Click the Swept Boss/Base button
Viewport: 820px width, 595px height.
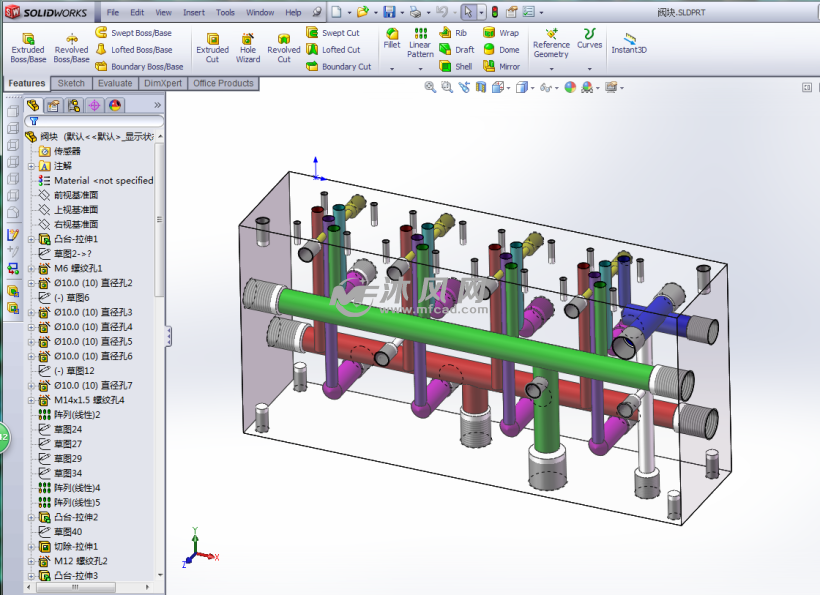point(133,32)
